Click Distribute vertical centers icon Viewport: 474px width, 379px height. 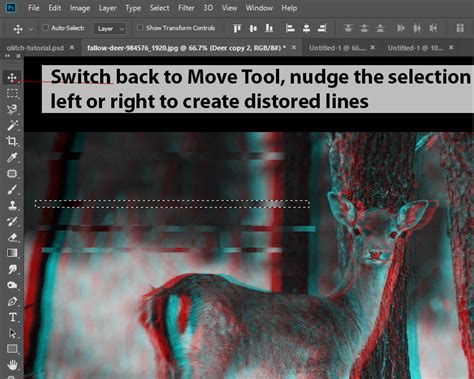(364, 28)
